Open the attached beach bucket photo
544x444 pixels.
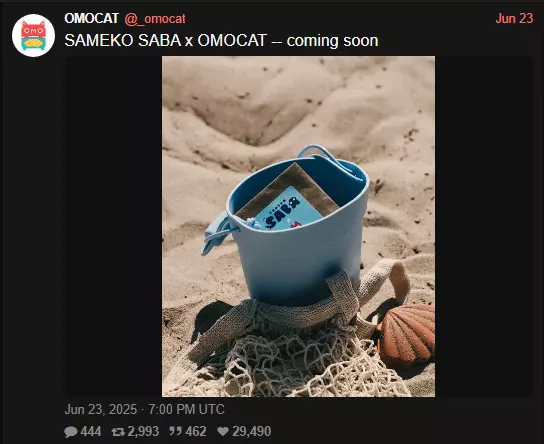(x=298, y=227)
